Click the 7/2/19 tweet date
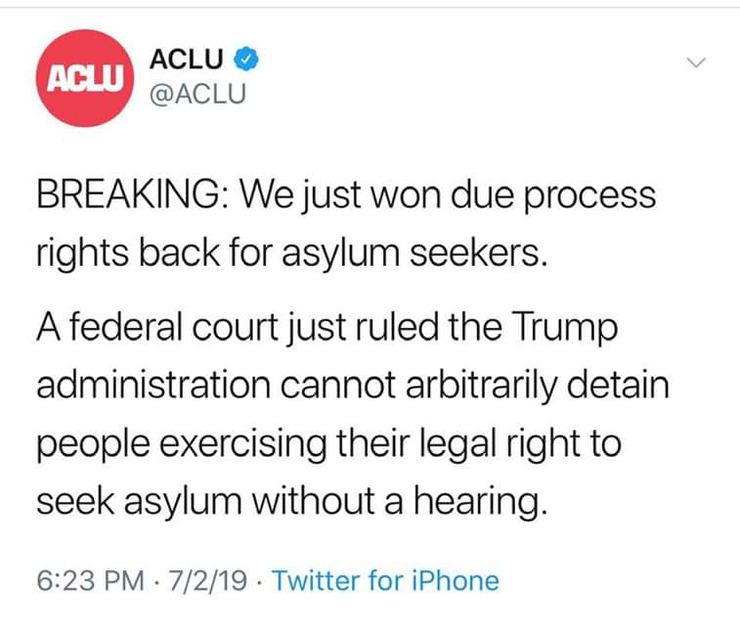Image resolution: width=740 pixels, height=625 pixels. click(208, 581)
